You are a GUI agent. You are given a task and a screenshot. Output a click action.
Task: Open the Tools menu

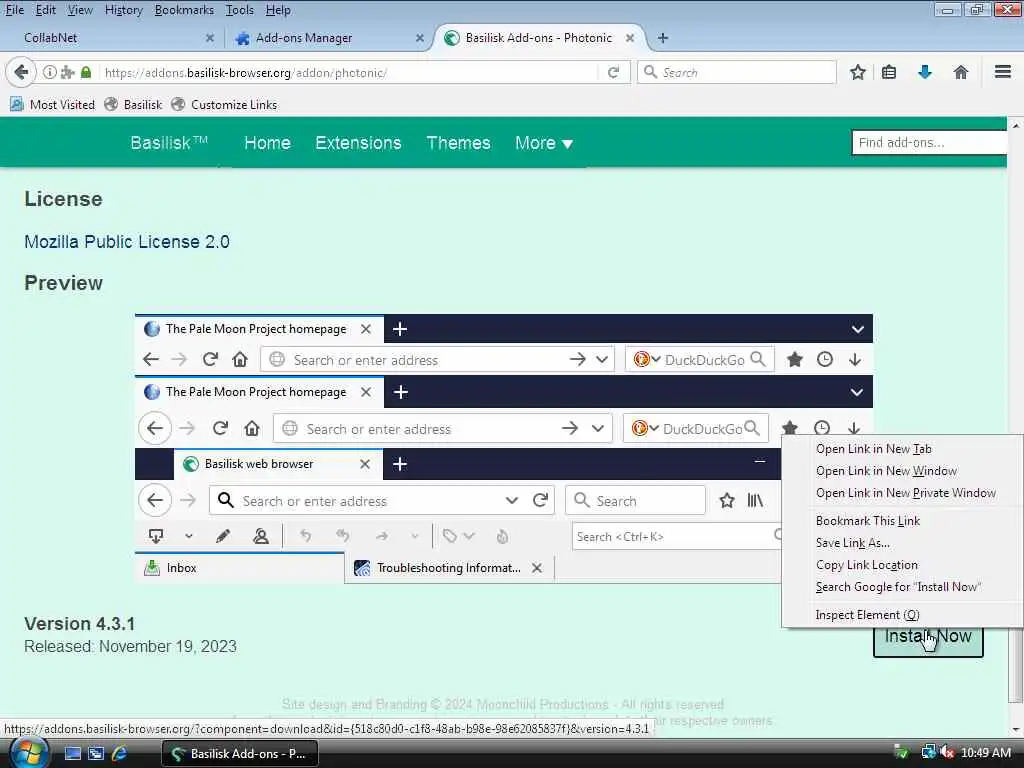[240, 10]
